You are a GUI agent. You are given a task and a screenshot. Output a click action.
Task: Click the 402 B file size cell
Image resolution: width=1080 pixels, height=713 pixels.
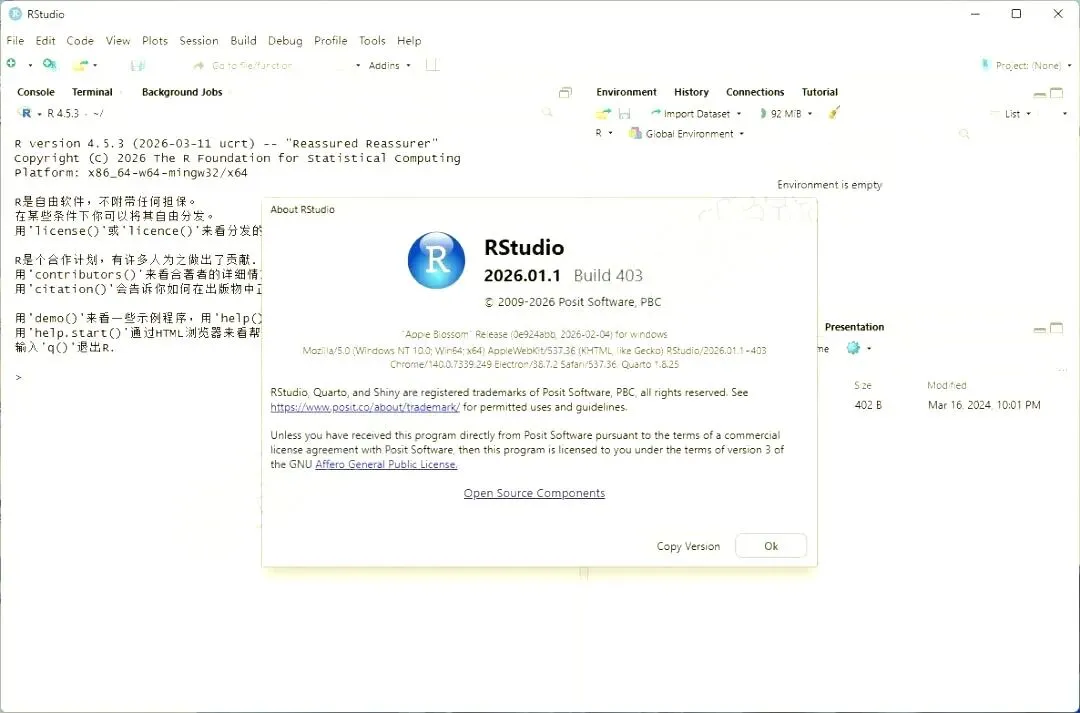pos(868,405)
